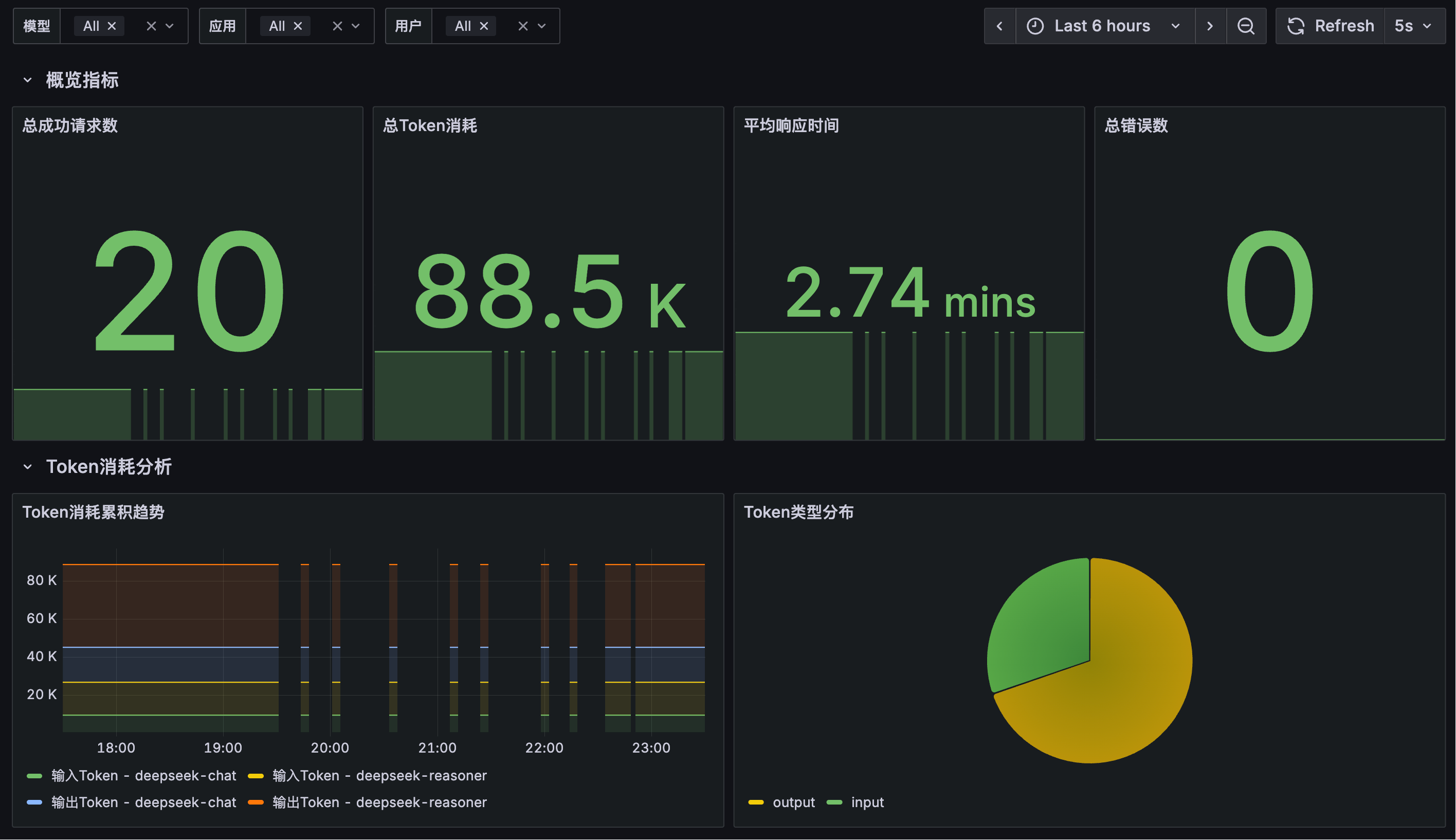Toggle 输出Token - deepseek-reasoner legend series
1456x840 pixels.
pyautogui.click(x=379, y=802)
